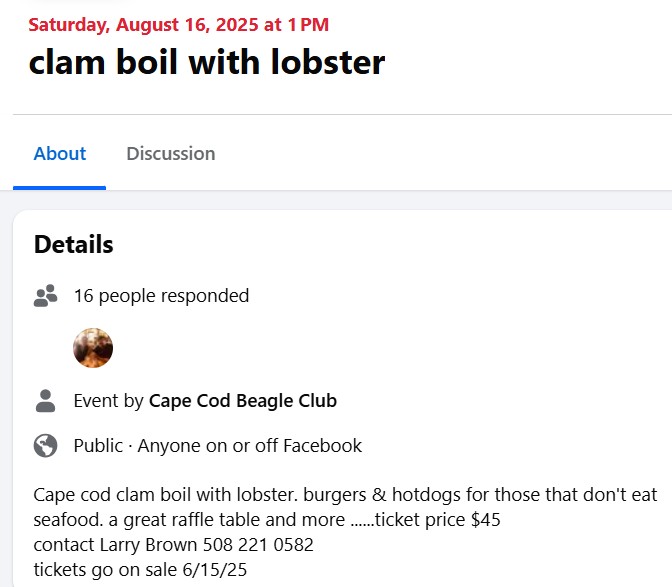
Task: Click the event host person icon
Action: click(x=45, y=401)
